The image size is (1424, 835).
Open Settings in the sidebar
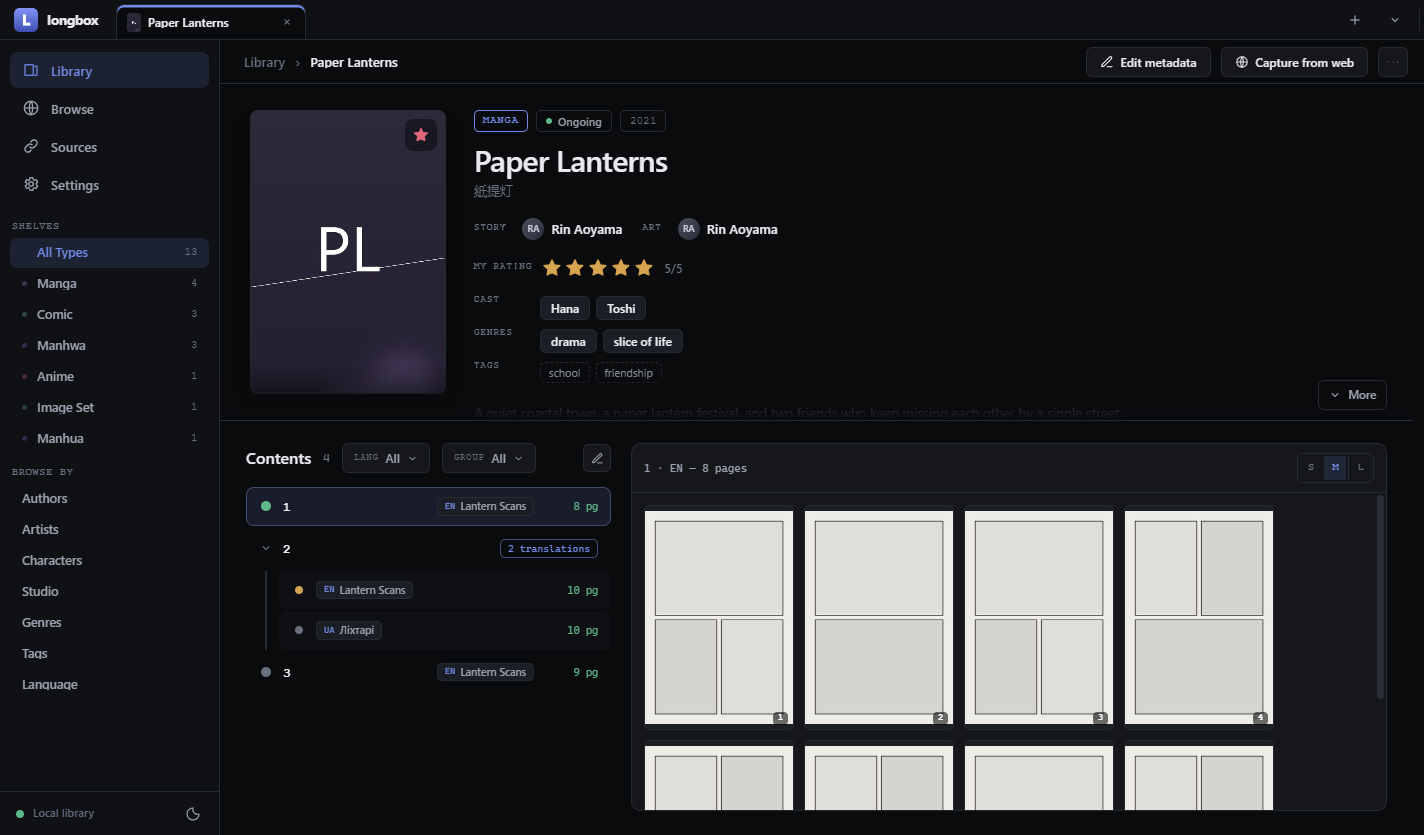tap(109, 185)
